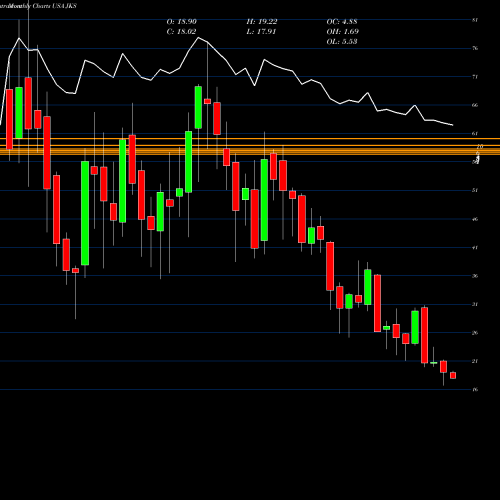Click the 36 price axis label
500x500 pixels.
[475, 276]
